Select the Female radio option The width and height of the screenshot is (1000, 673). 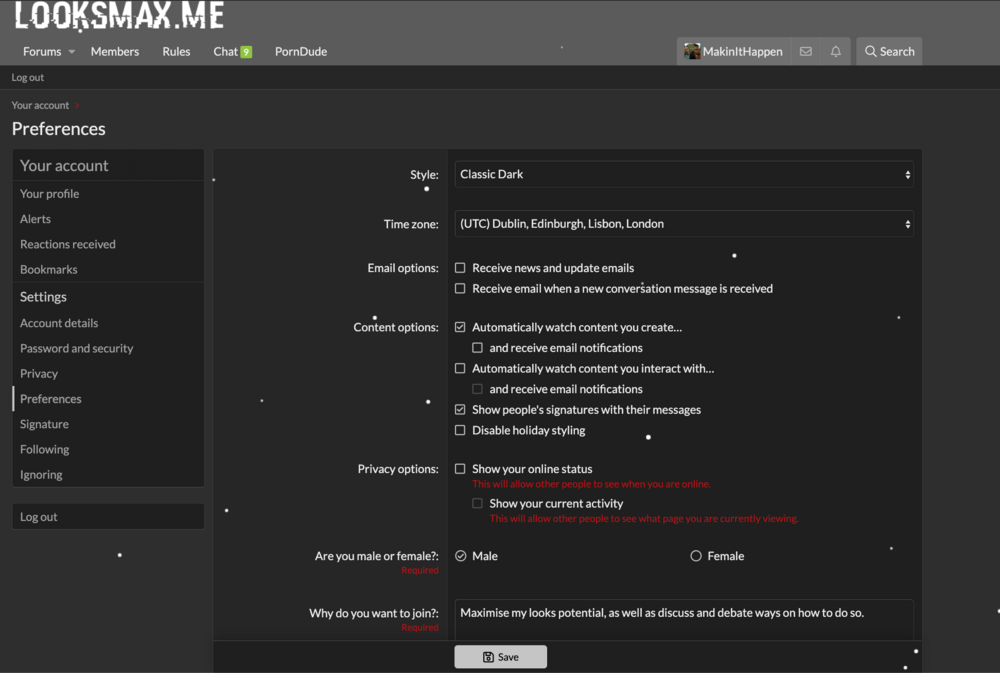(696, 556)
